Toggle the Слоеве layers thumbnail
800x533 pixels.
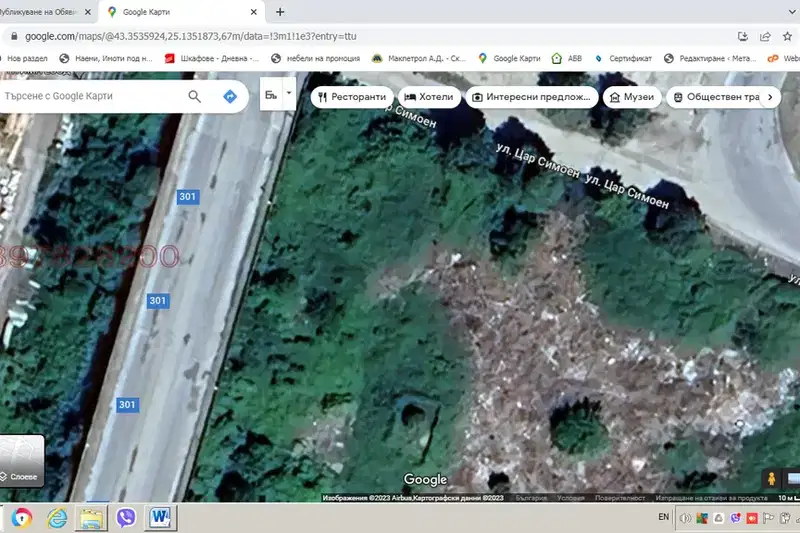click(x=22, y=461)
